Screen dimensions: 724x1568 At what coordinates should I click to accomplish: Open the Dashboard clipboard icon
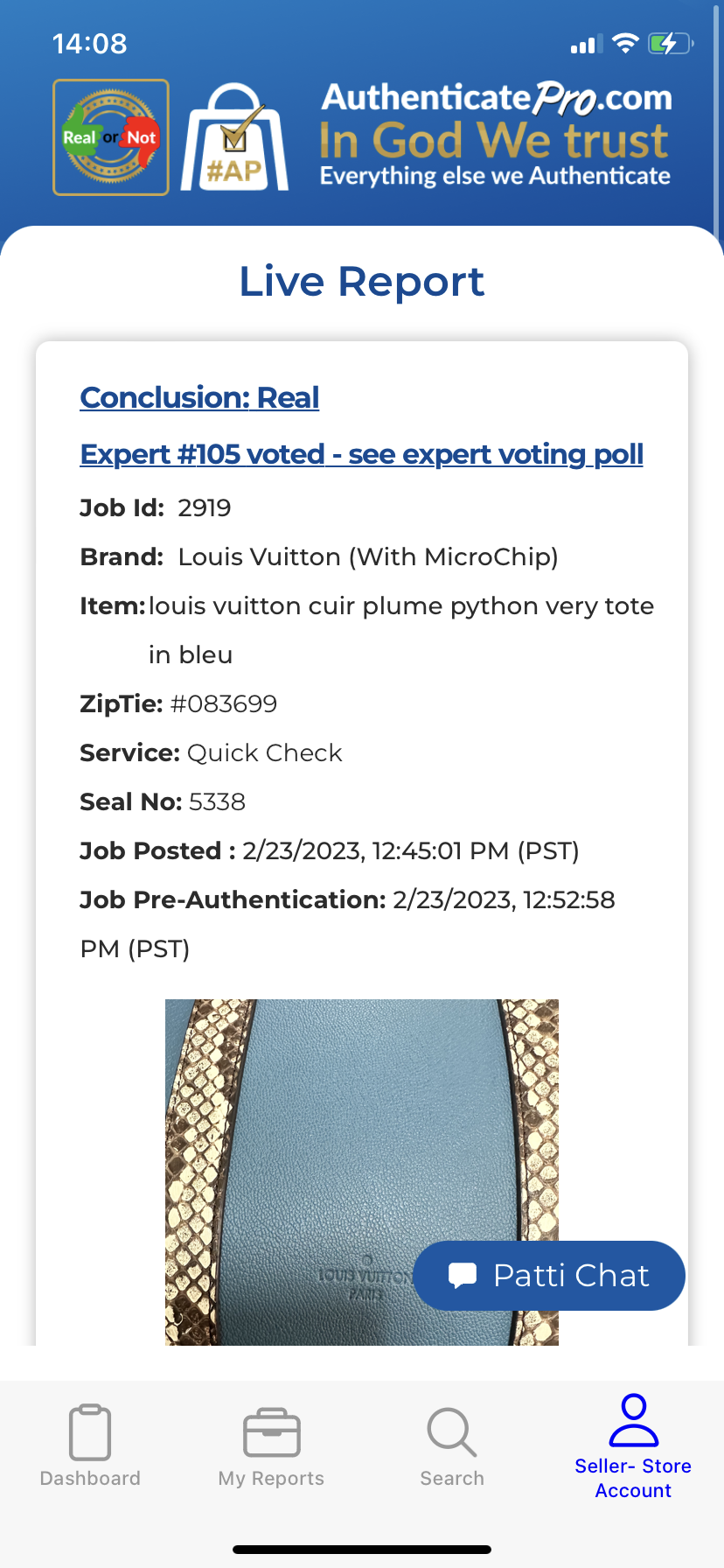90,1432
